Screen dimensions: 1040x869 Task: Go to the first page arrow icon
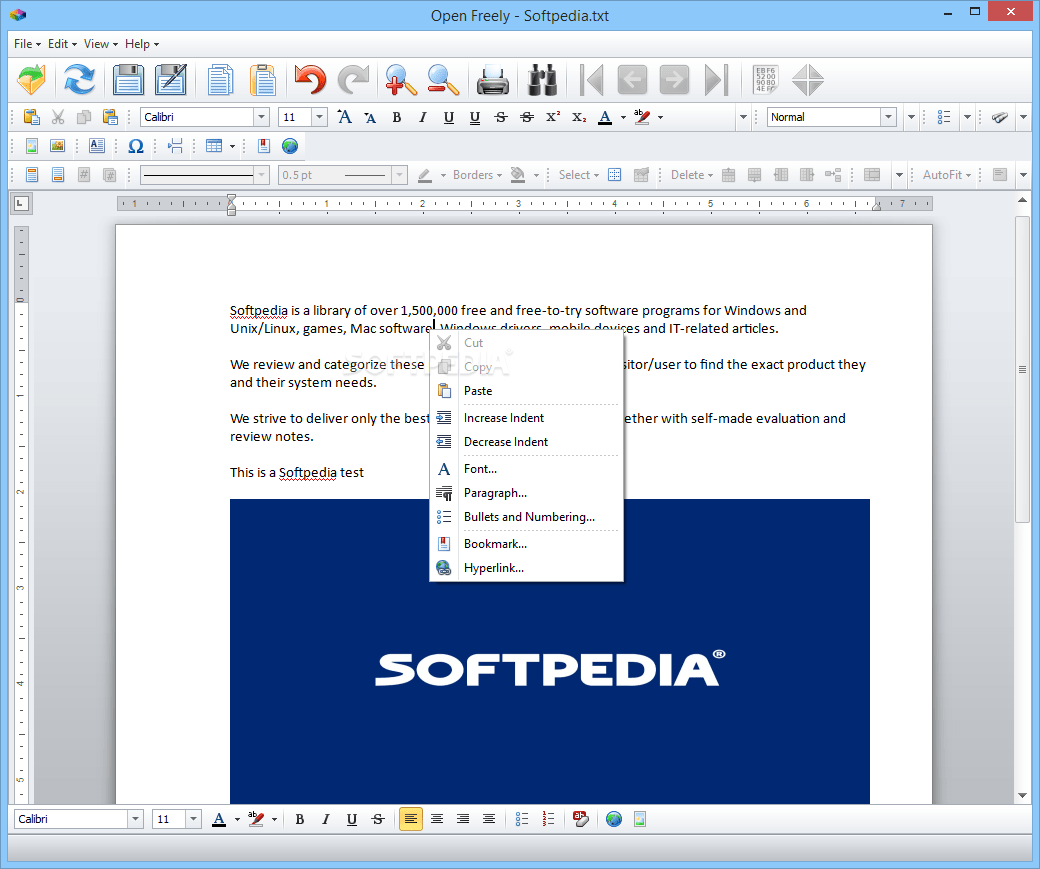[591, 80]
